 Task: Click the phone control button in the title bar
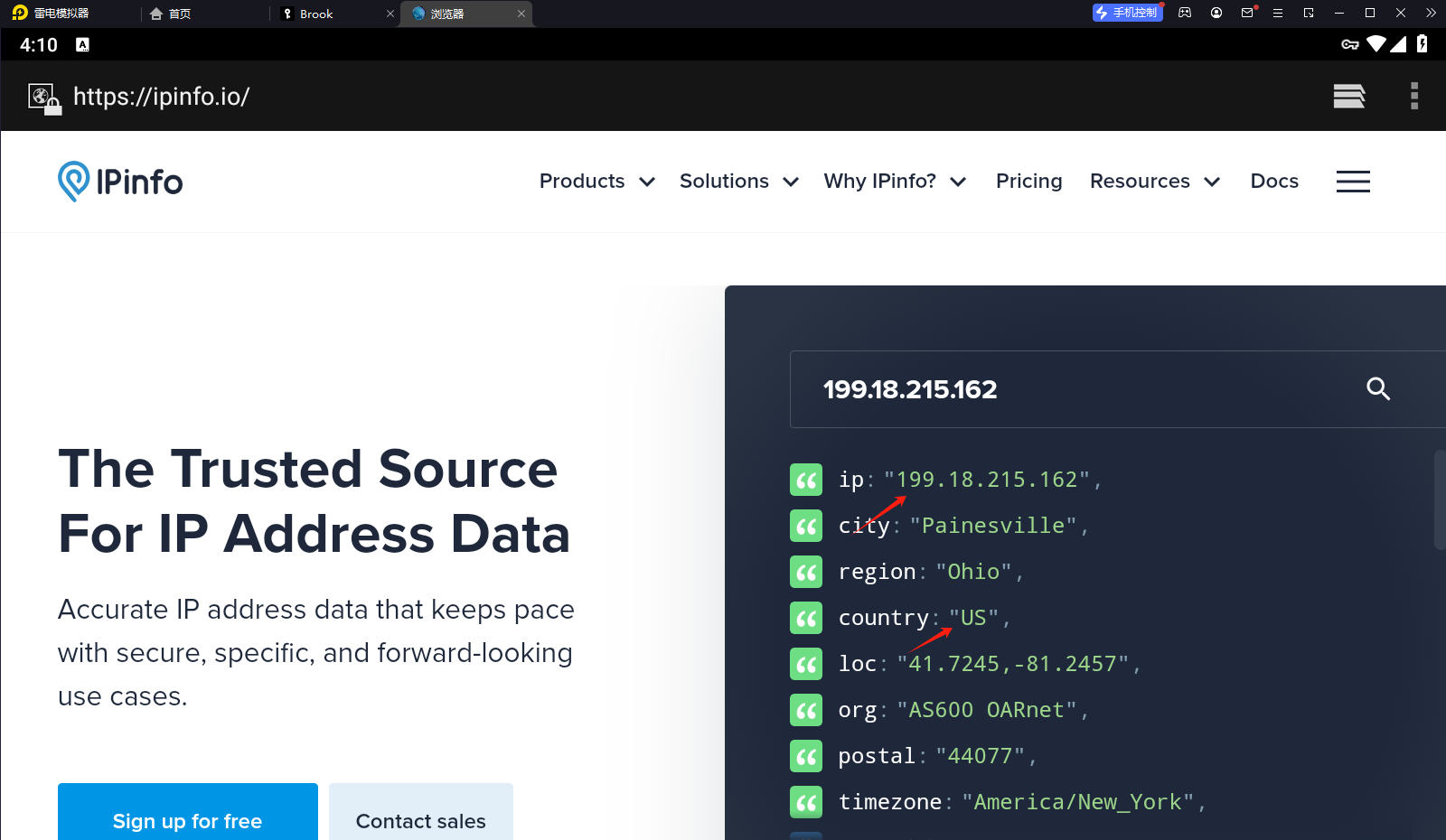click(x=1127, y=13)
